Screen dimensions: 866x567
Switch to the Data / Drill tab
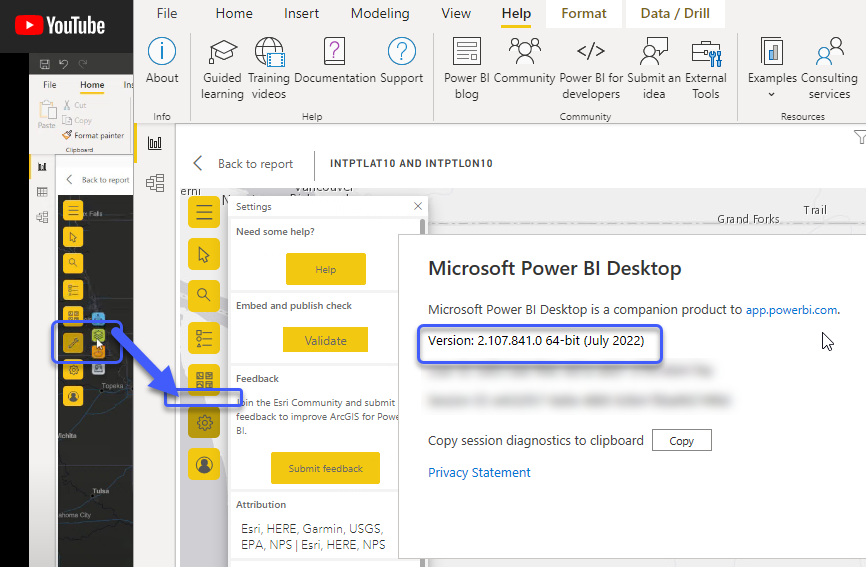click(x=675, y=13)
